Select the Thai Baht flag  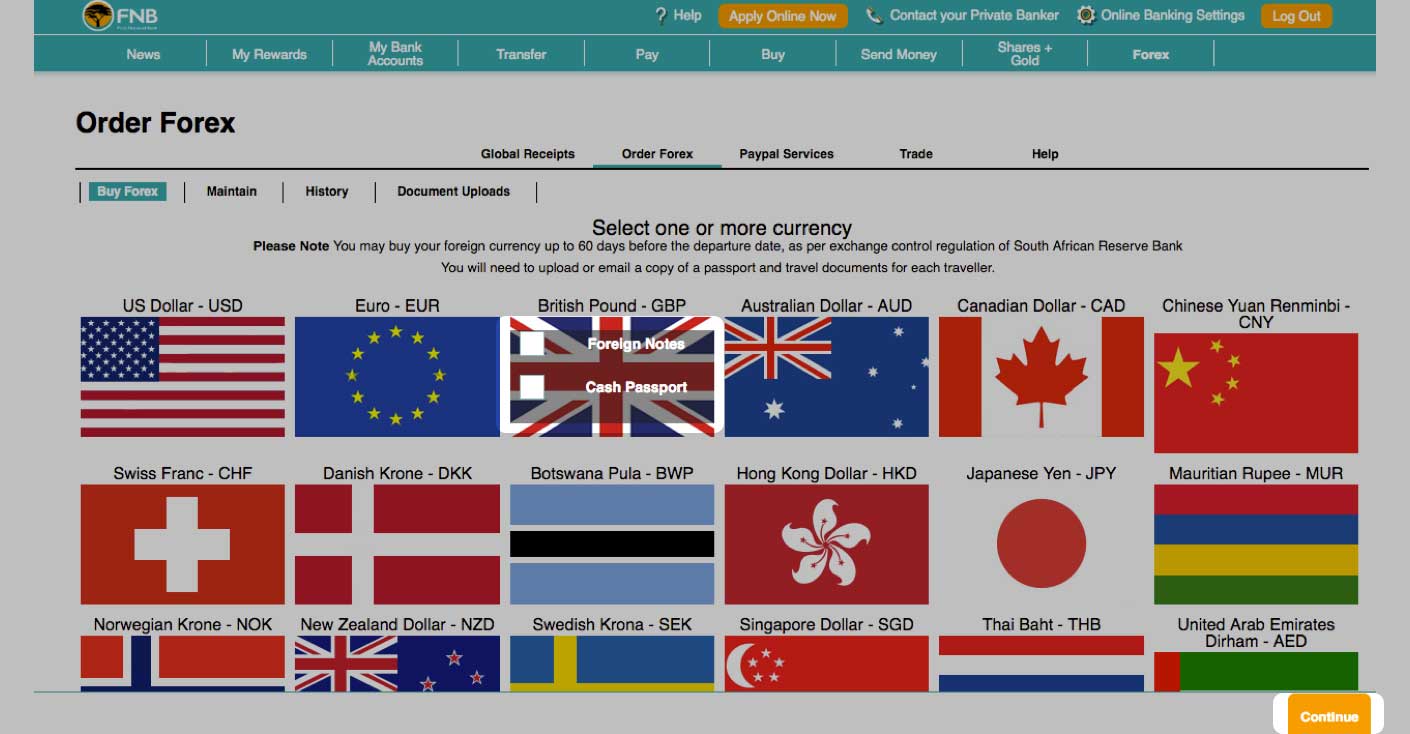[1041, 663]
